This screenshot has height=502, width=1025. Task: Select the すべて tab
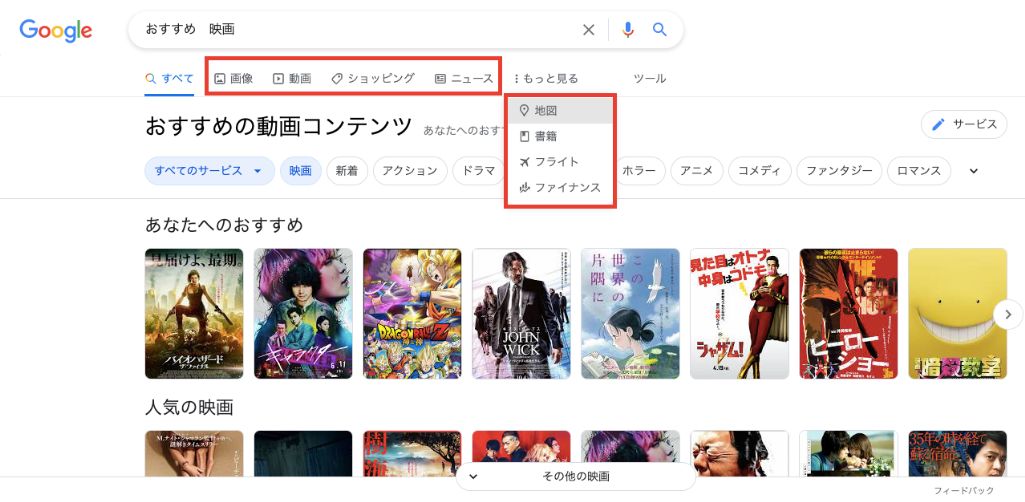[x=169, y=78]
